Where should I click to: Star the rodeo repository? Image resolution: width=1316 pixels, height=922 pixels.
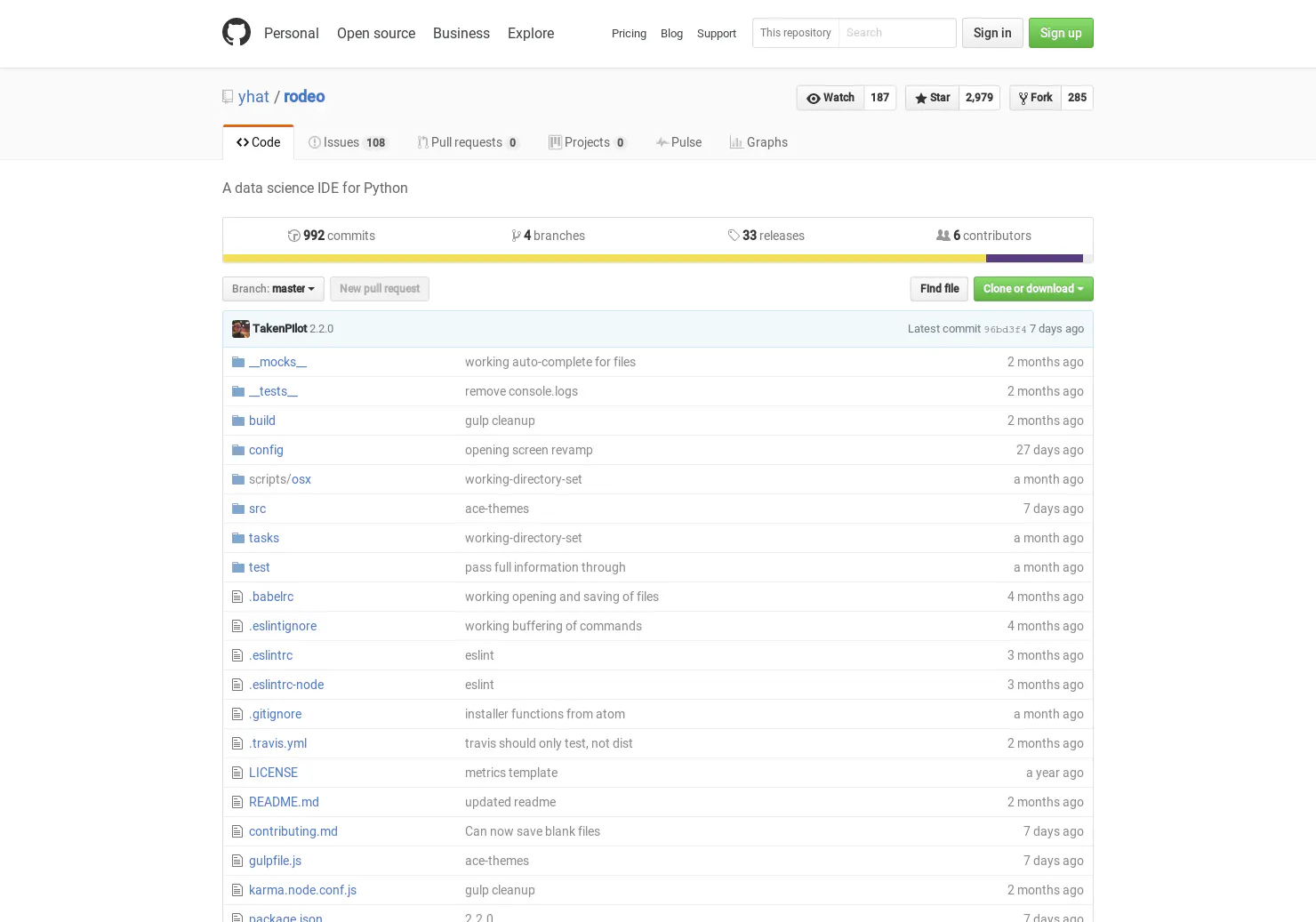(932, 98)
